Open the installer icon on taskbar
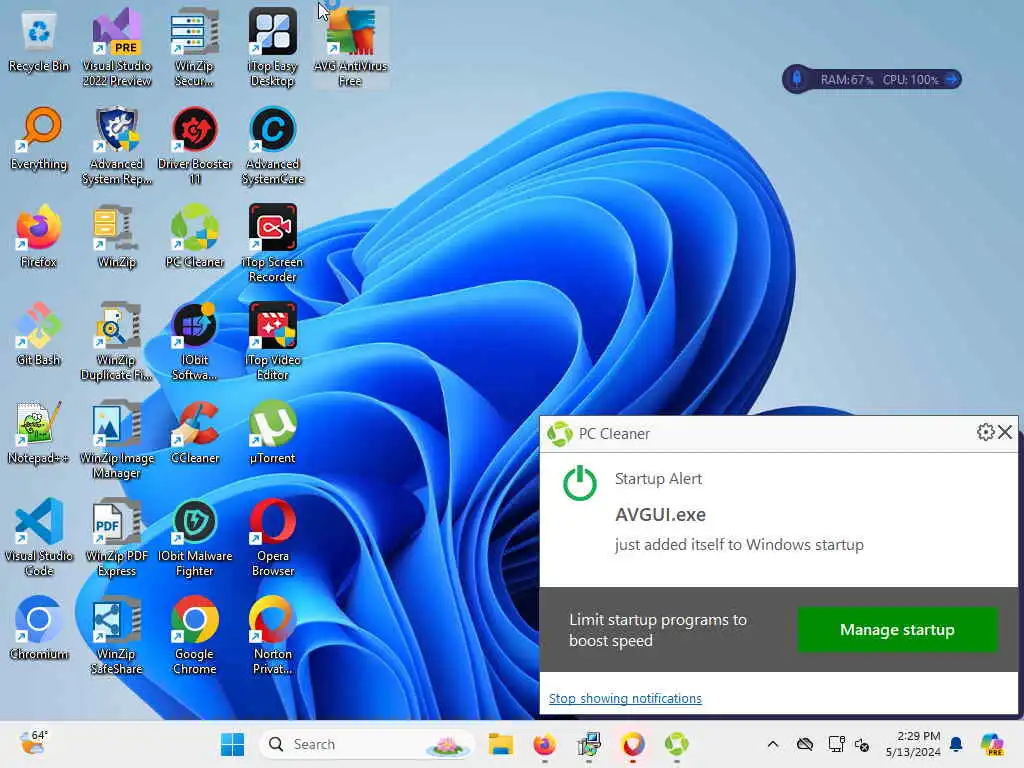The height and width of the screenshot is (768, 1024). pos(588,744)
